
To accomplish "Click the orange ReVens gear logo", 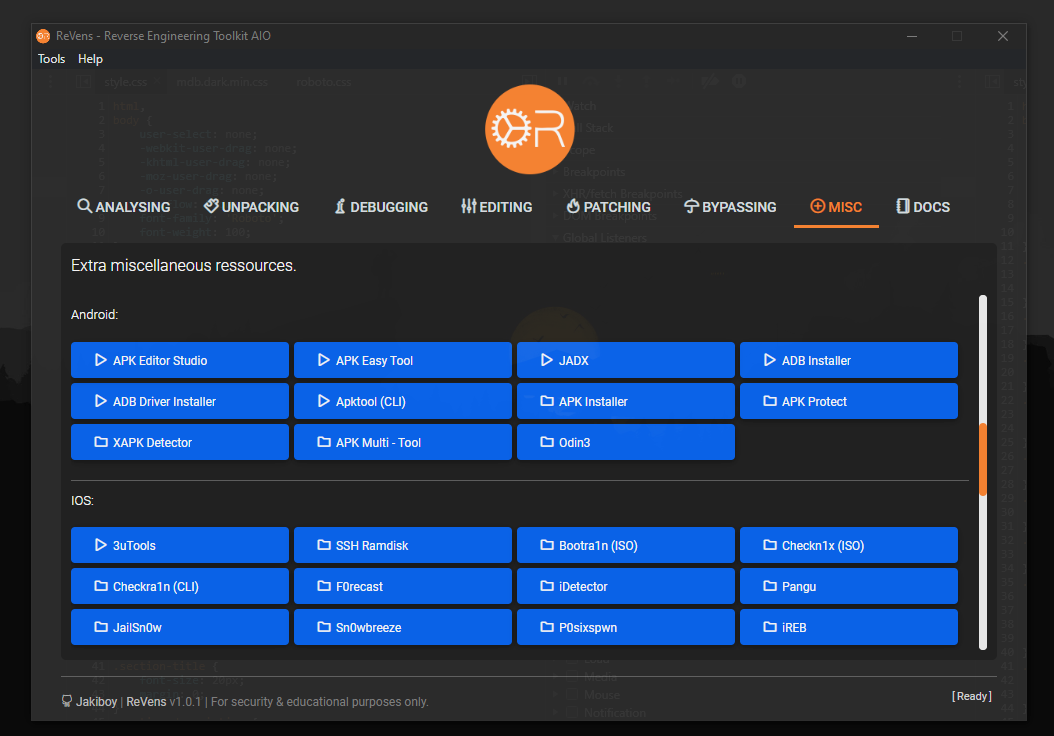I will pyautogui.click(x=529, y=129).
